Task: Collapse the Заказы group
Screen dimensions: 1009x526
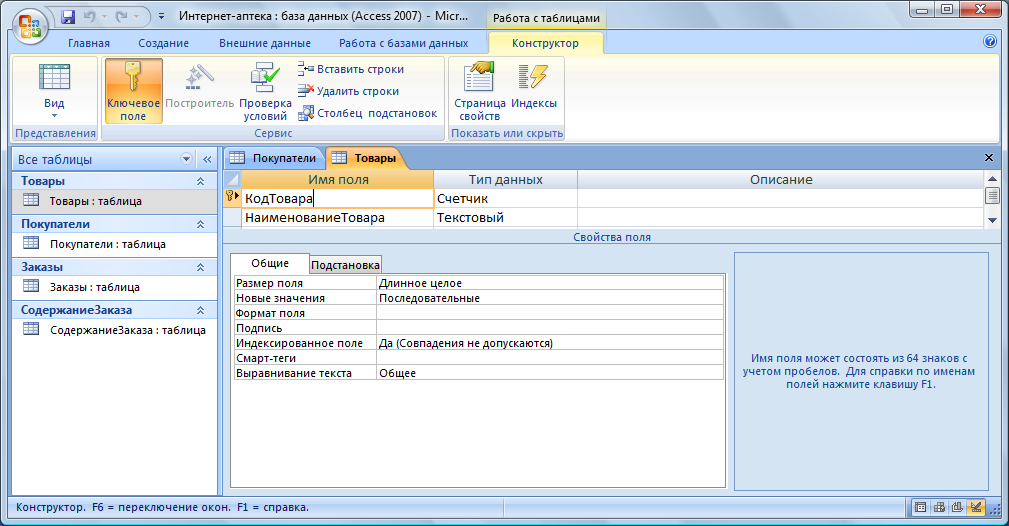Action: click(x=200, y=267)
